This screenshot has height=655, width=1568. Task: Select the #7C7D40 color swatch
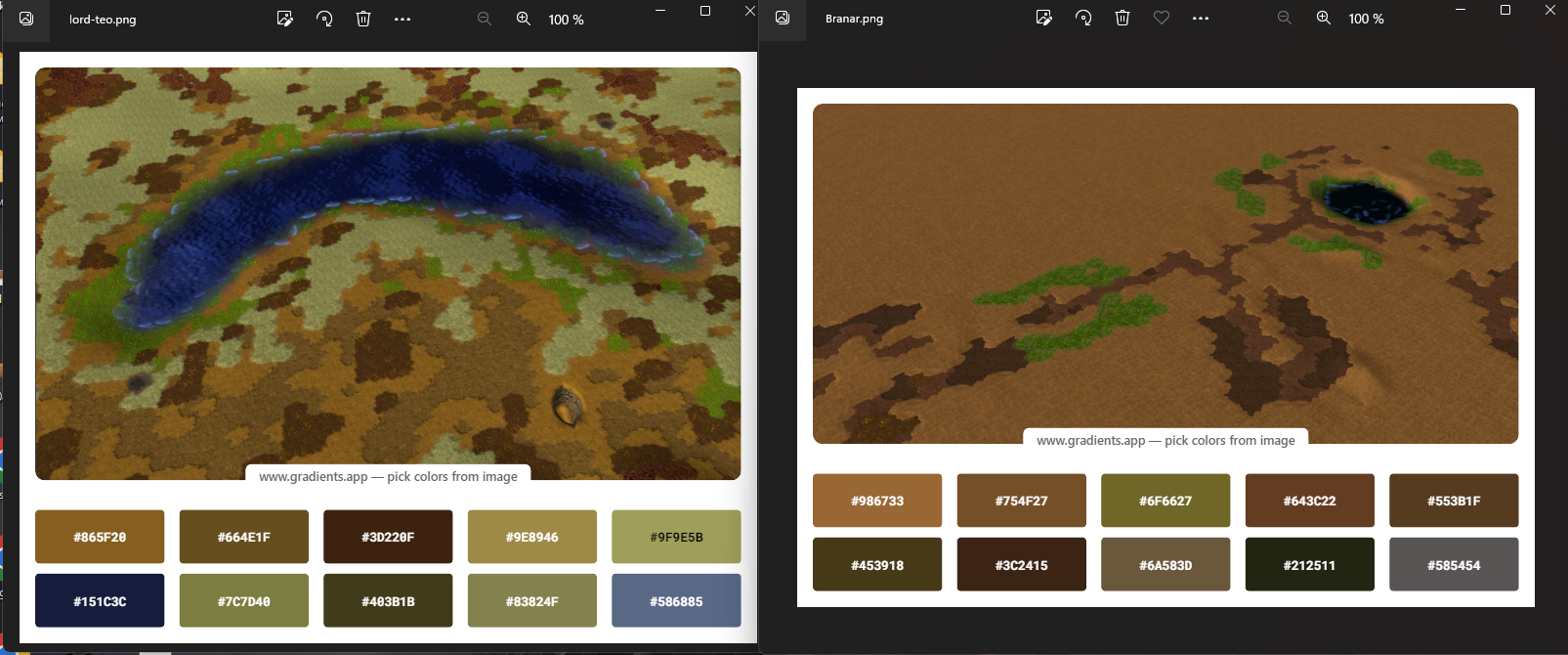[x=244, y=600]
